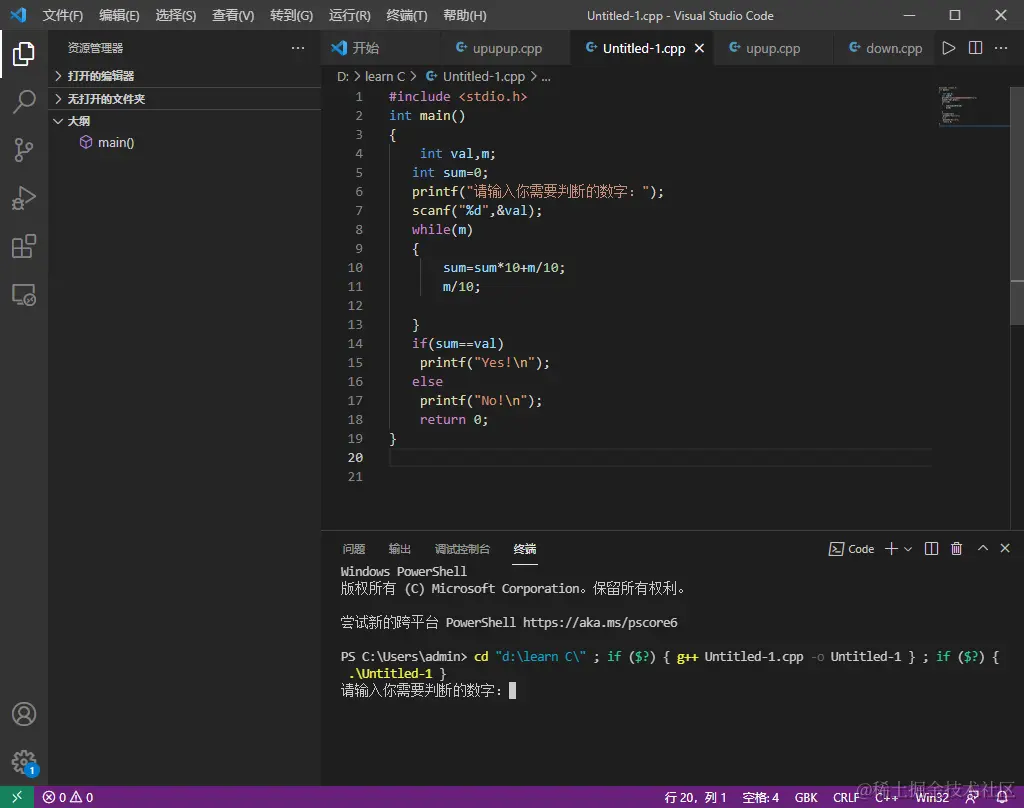This screenshot has height=808, width=1024.
Task: Open the Manage settings gear
Action: tap(24, 762)
